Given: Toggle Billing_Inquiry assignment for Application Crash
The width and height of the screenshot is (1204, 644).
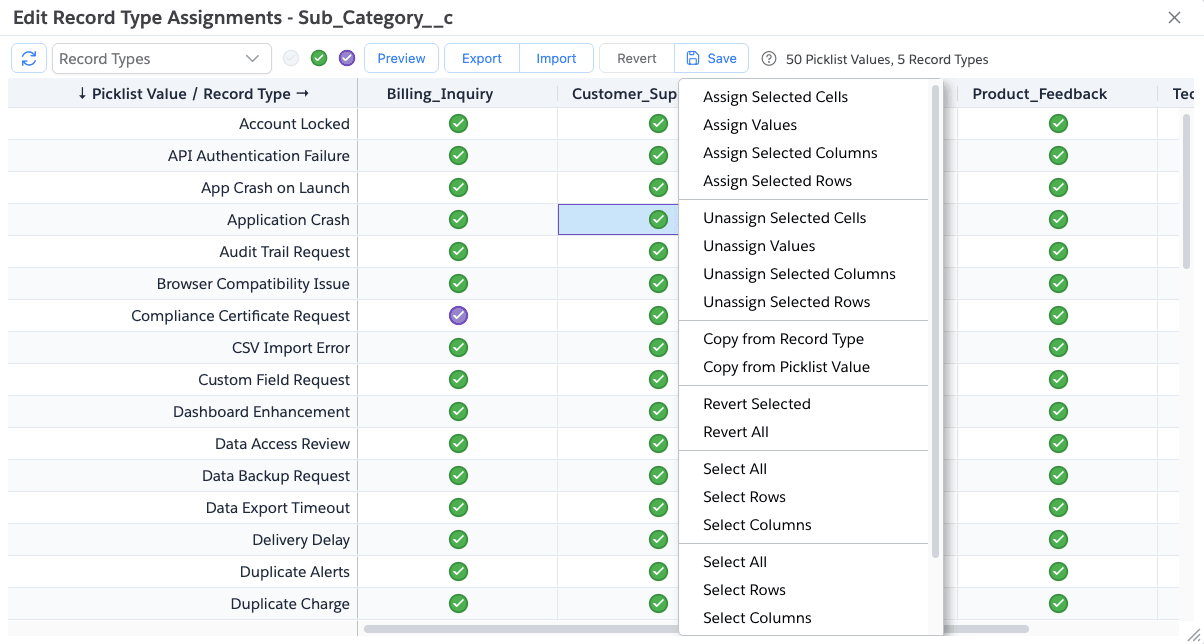Looking at the screenshot, I should pos(458,220).
